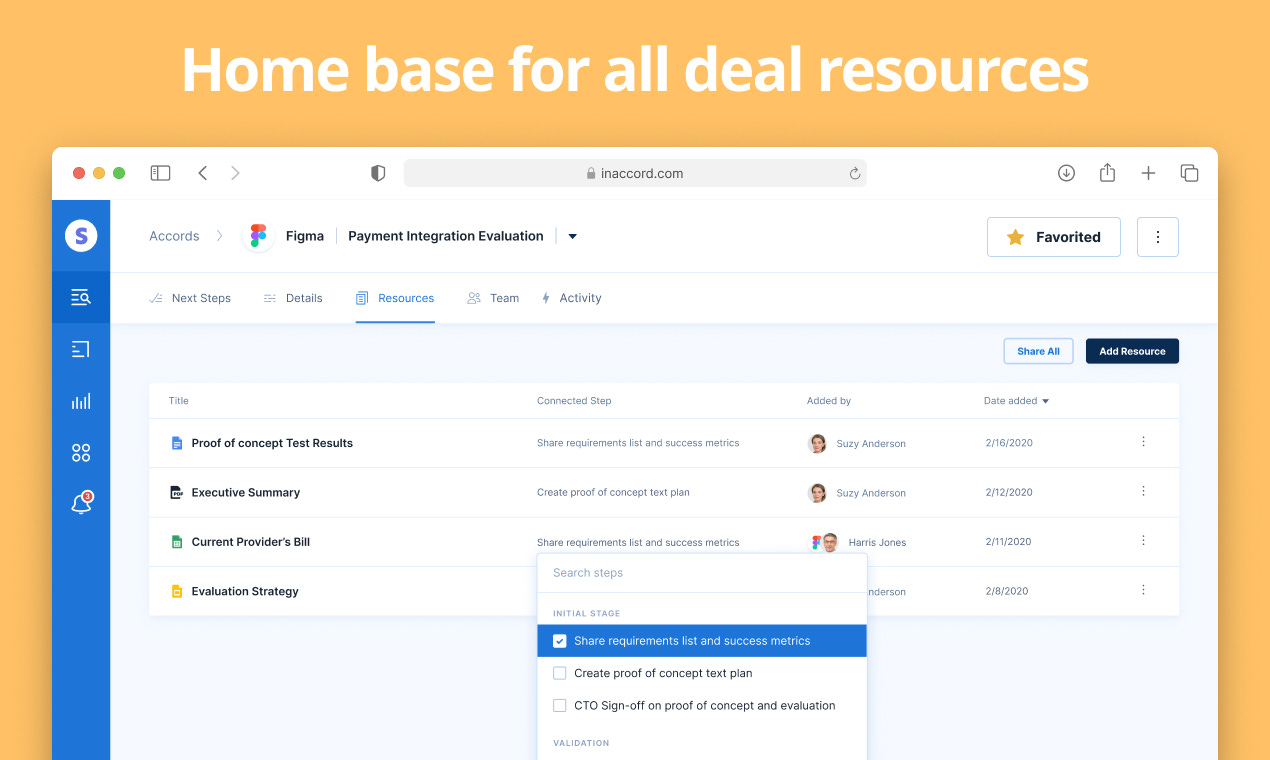Click the Added by column header
This screenshot has width=1270, height=760.
tap(829, 401)
